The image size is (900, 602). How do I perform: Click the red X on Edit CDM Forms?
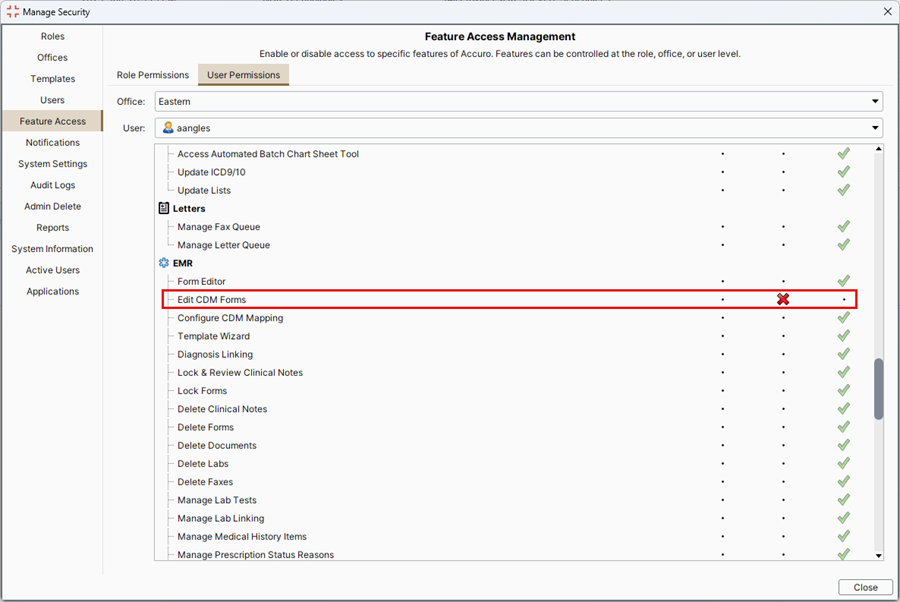[783, 300]
